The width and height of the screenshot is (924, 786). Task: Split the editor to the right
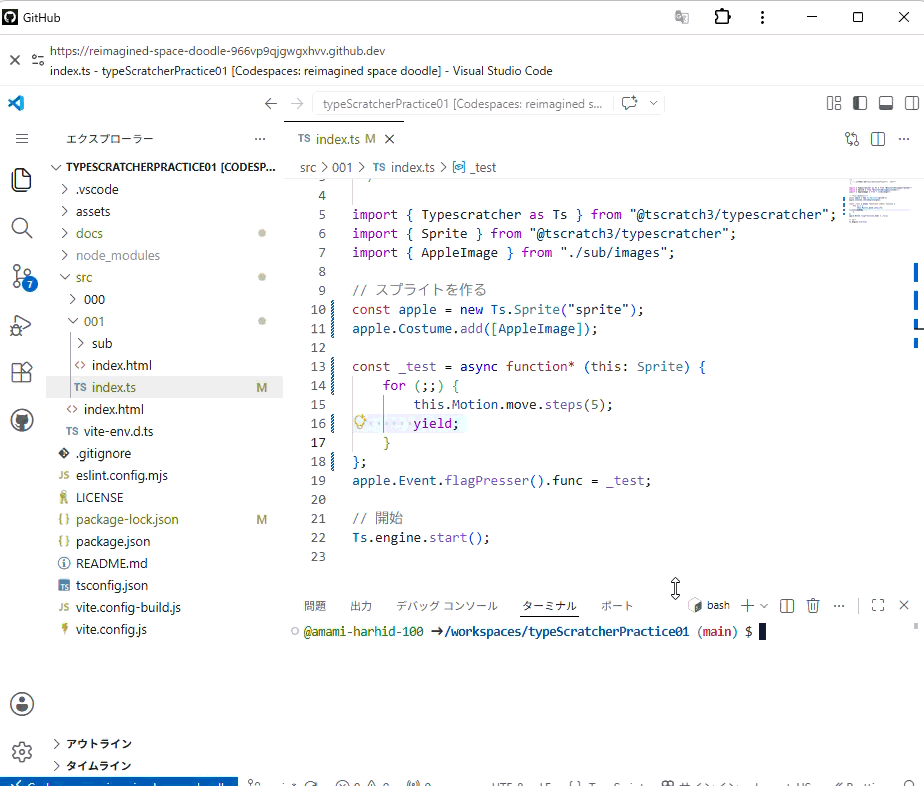877,139
